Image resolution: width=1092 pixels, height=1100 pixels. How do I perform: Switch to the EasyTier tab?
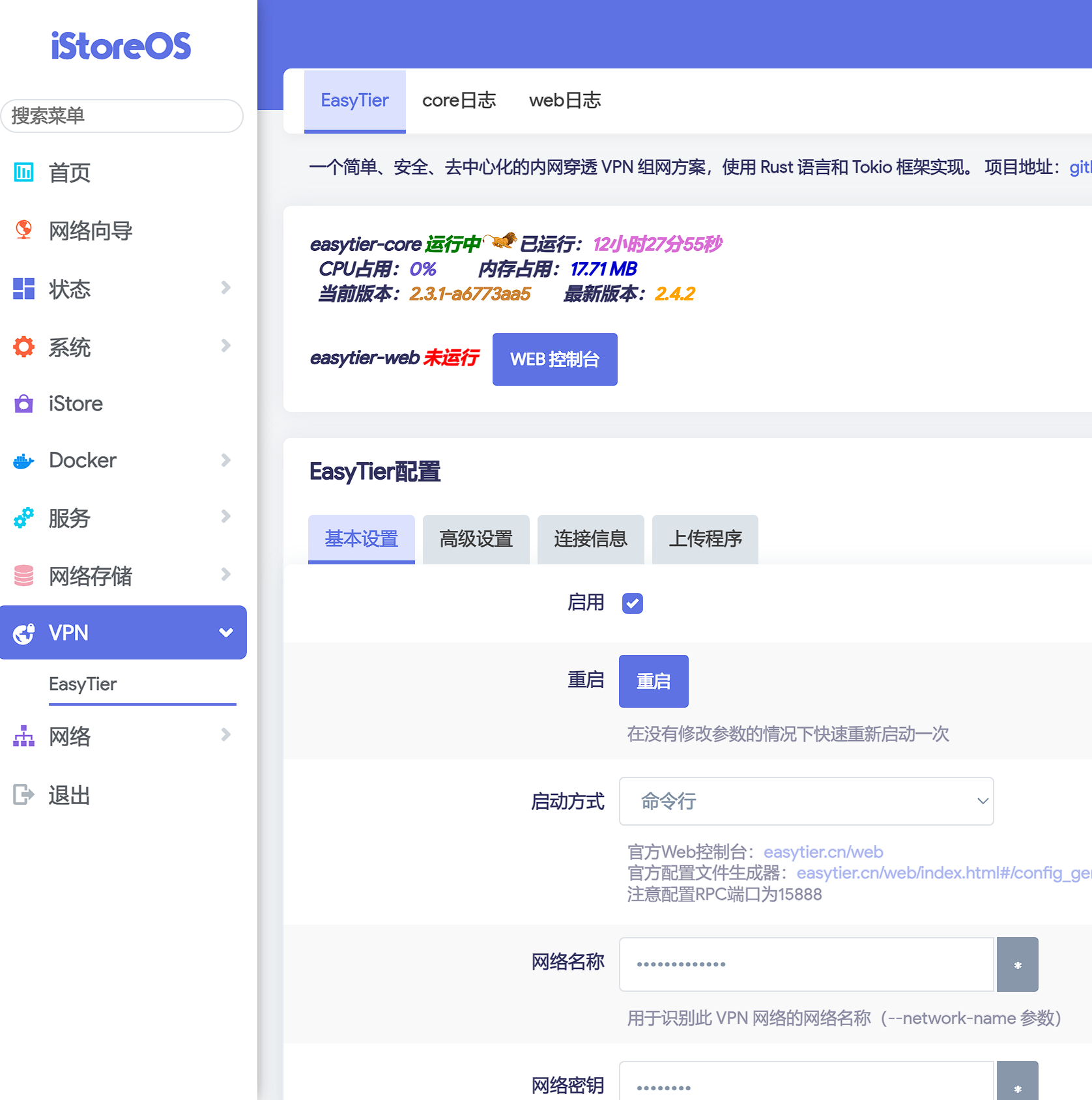[x=354, y=101]
